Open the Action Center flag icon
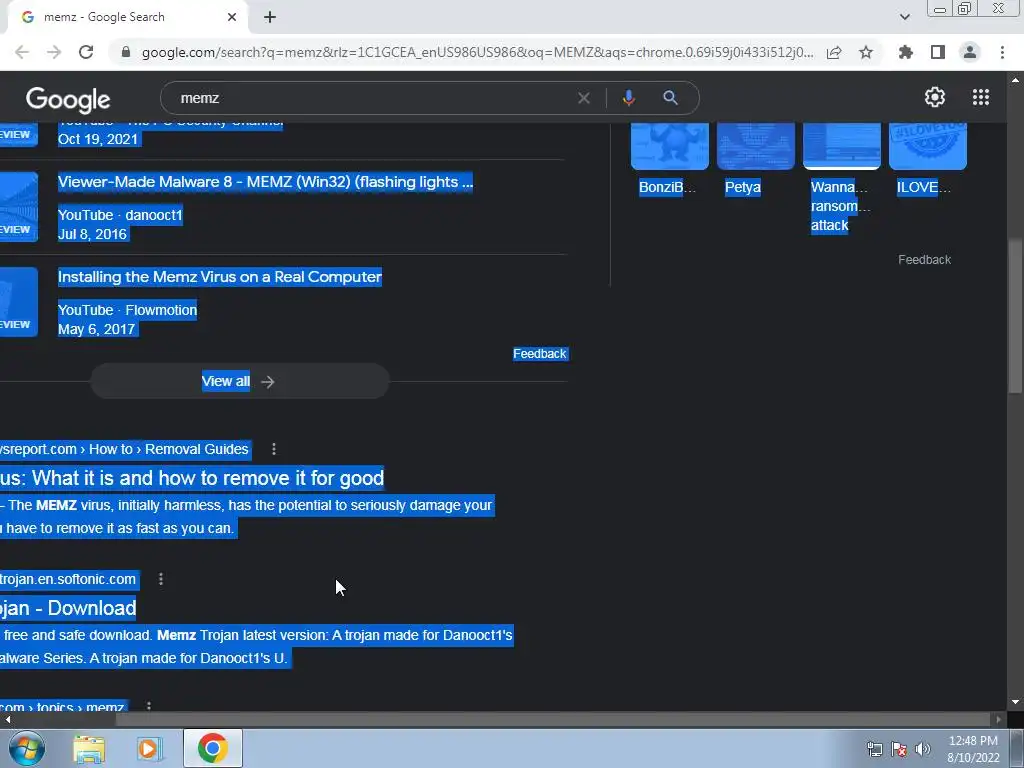 [x=899, y=749]
